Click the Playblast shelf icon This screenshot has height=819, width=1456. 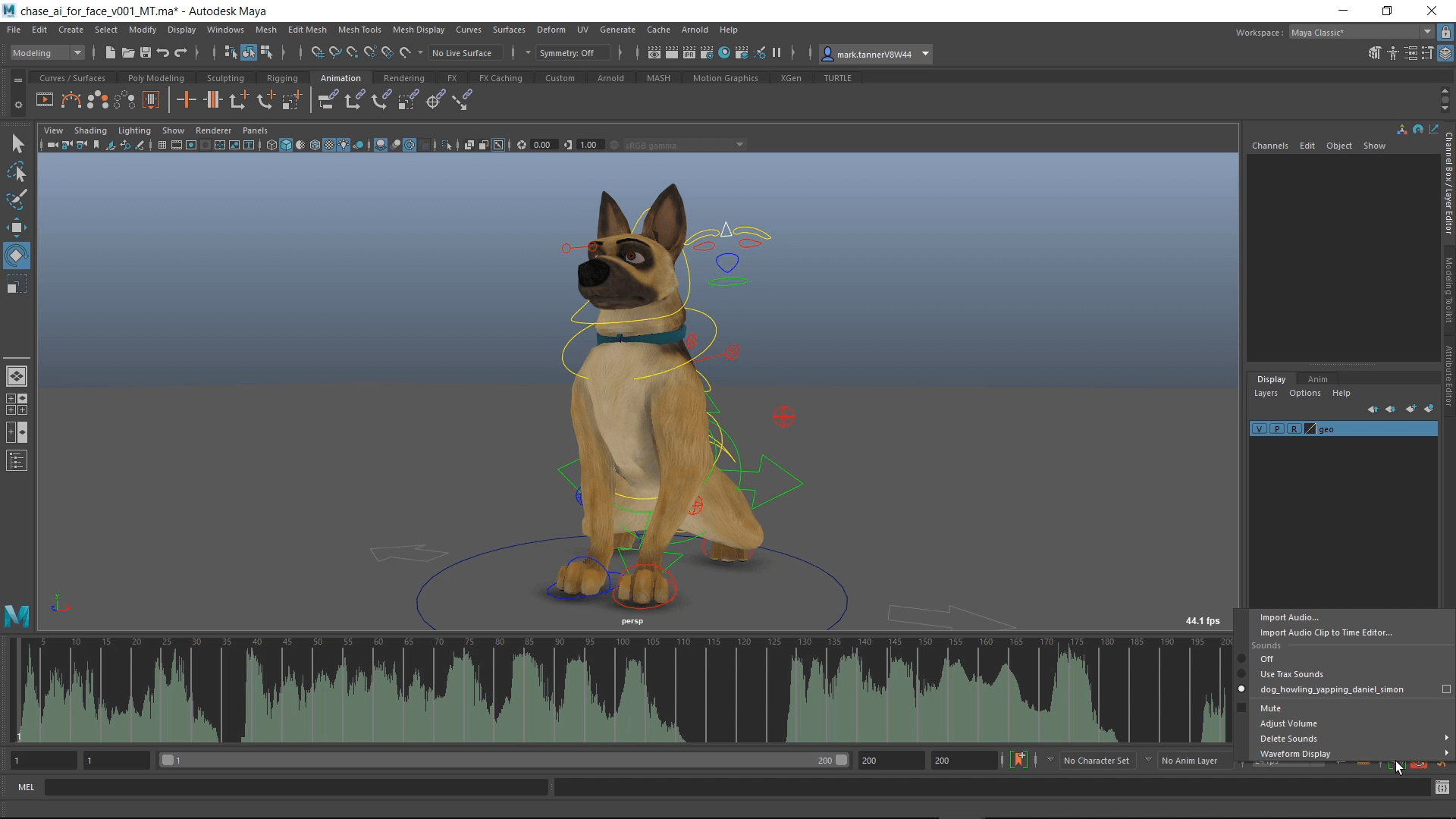[x=45, y=100]
